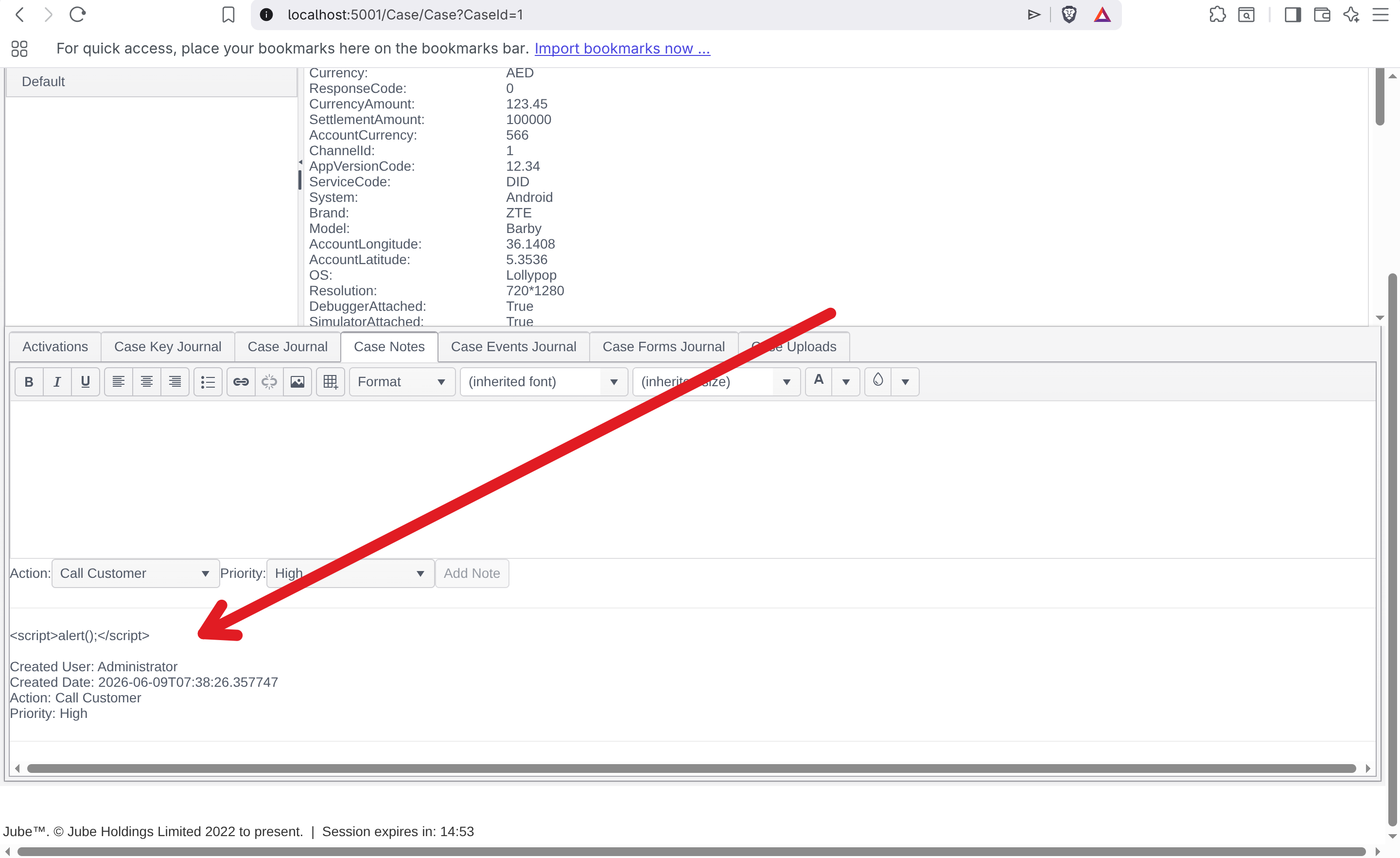
Task: Apply the background color droplet icon
Action: pos(878,380)
